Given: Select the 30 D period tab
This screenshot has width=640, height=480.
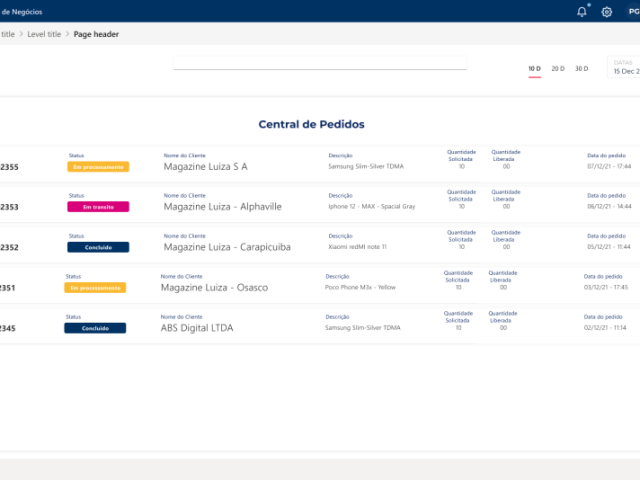Looking at the screenshot, I should [582, 69].
